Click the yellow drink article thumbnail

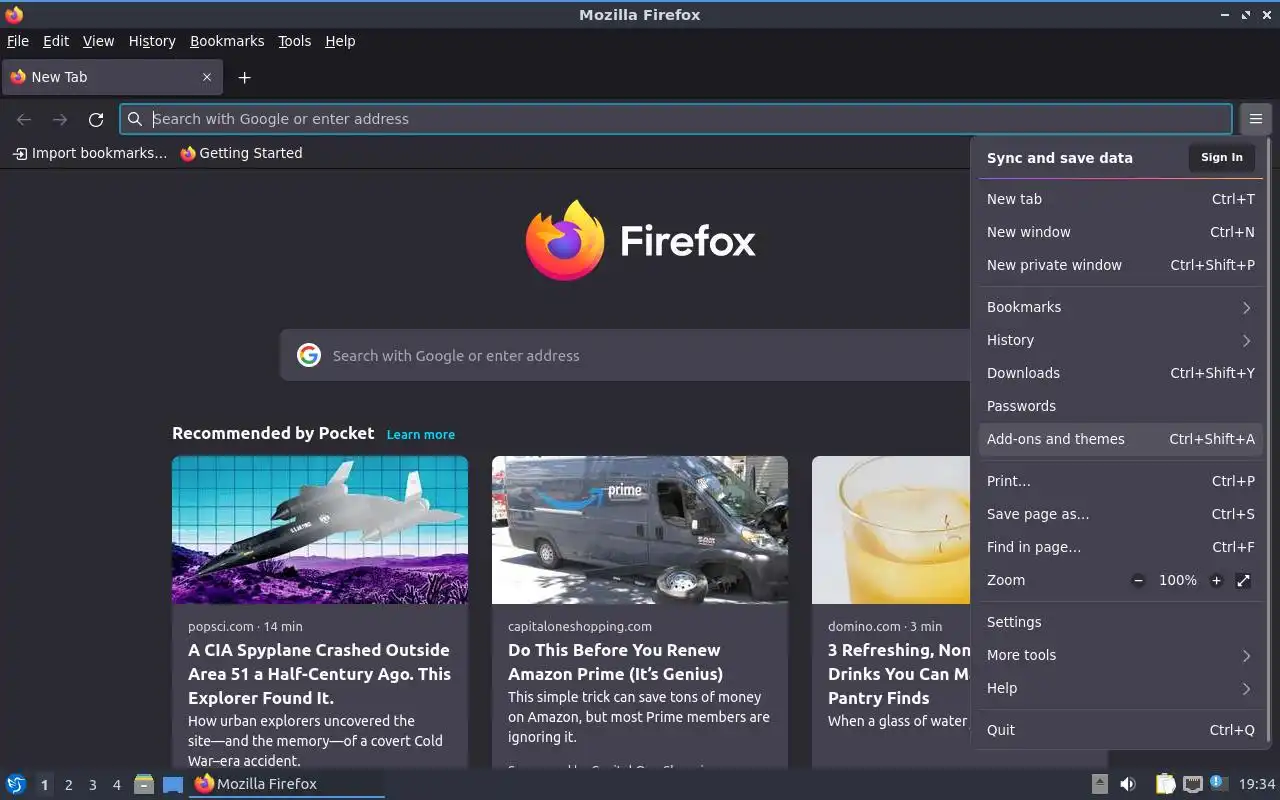(891, 530)
